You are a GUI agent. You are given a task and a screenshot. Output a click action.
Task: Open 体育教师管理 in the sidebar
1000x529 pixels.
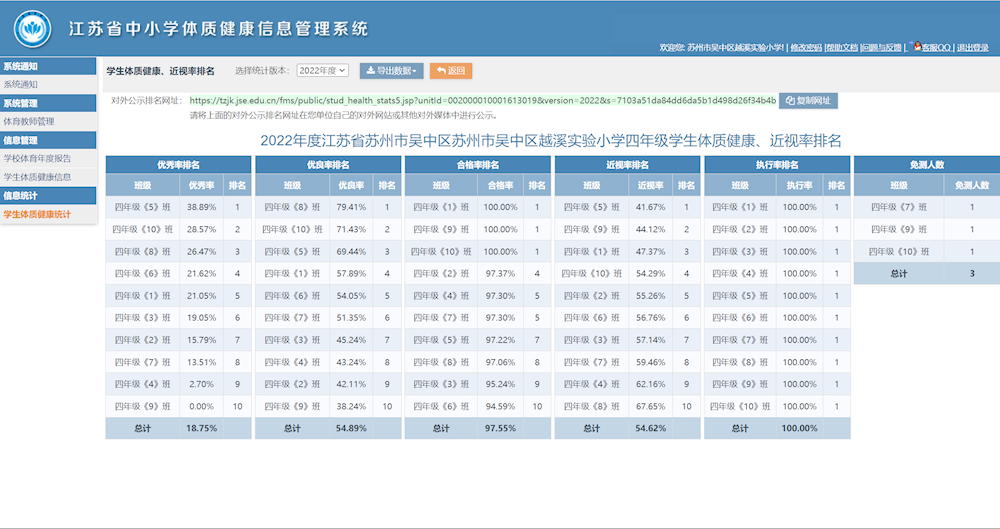tap(48, 121)
